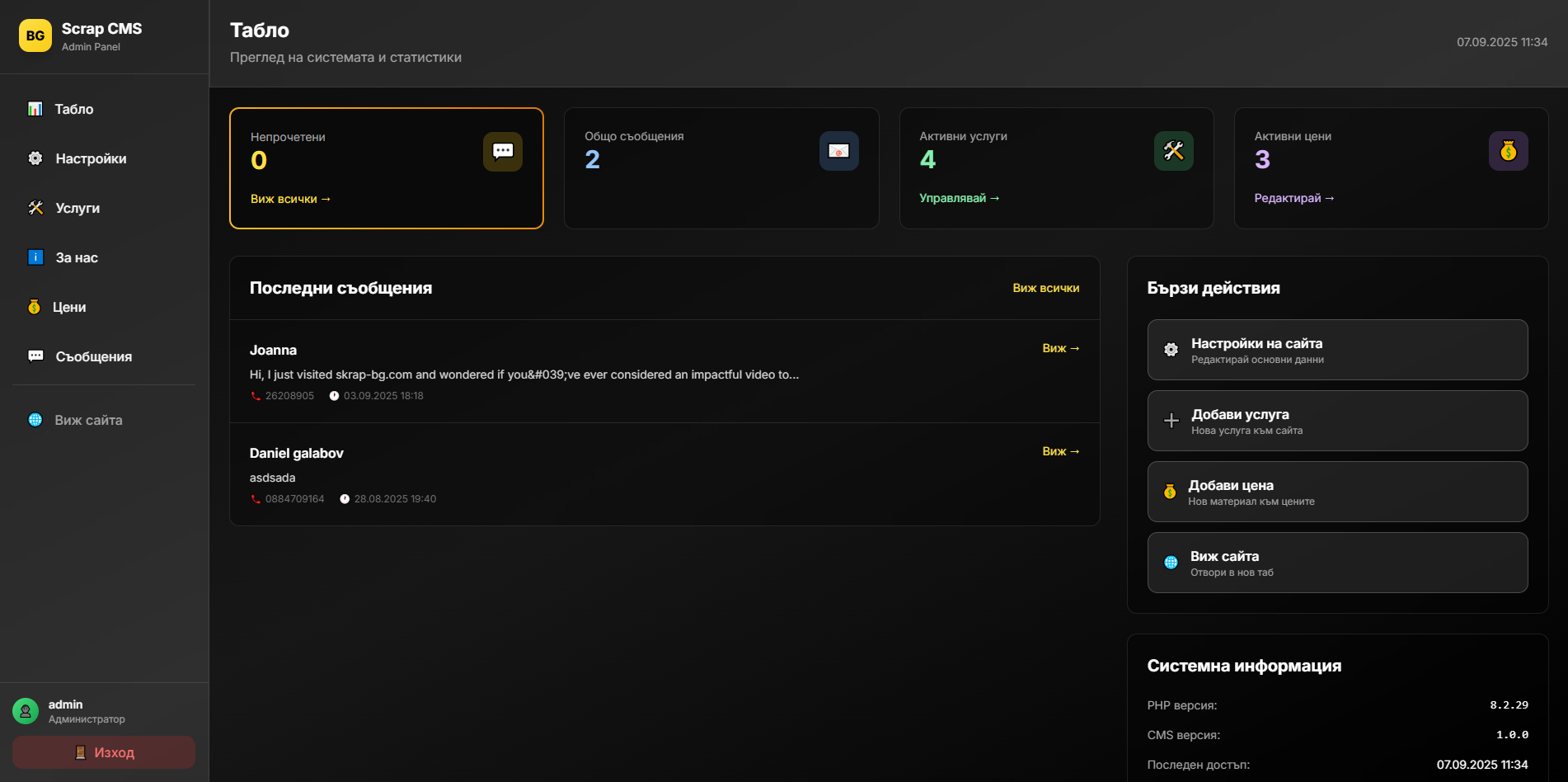1568x782 pixels.
Task: Open the Табло menu item
Action: pyautogui.click(x=73, y=109)
